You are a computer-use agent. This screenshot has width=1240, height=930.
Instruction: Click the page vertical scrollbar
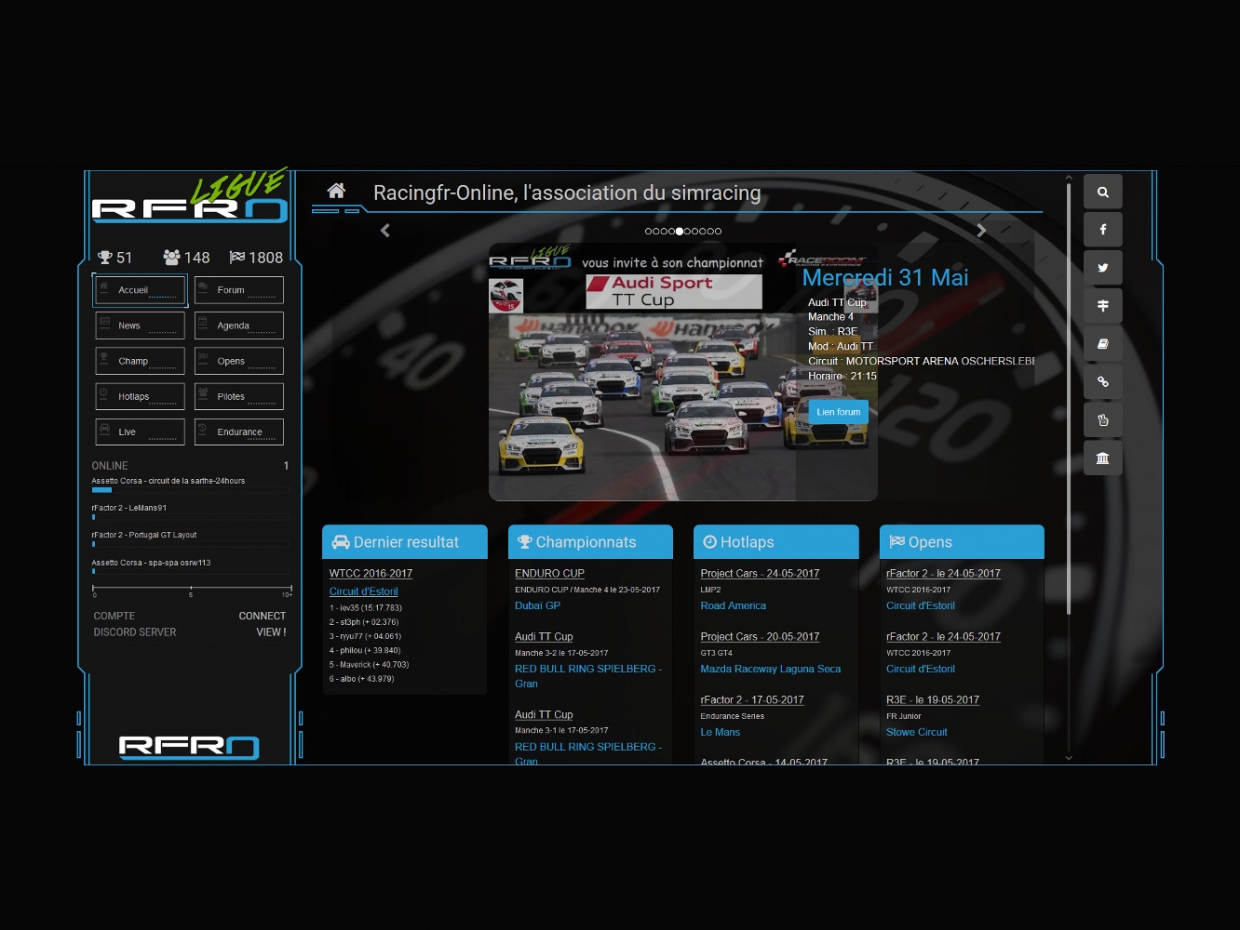[x=1068, y=400]
